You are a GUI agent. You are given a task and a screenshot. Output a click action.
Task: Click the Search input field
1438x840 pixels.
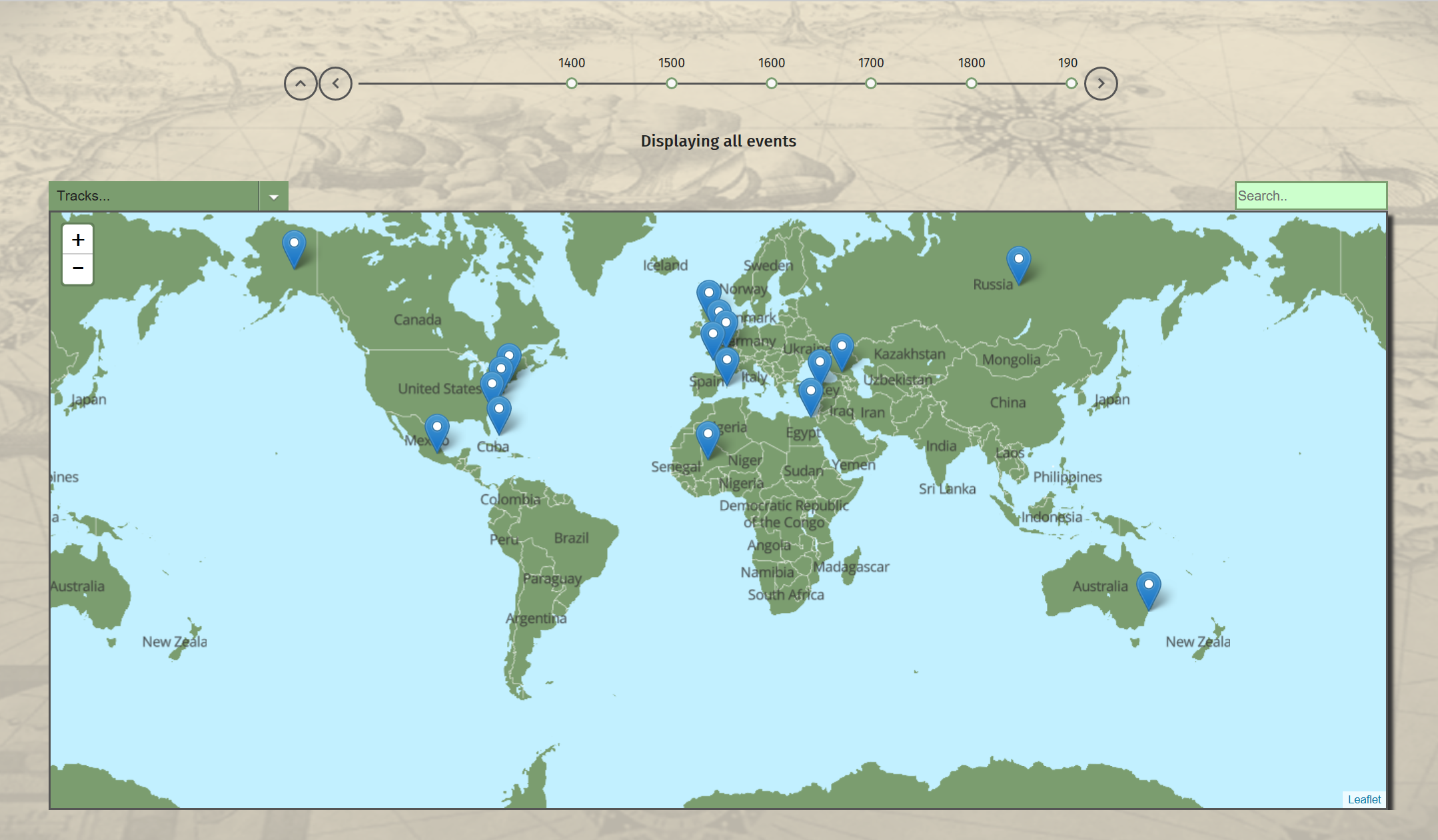1310,196
